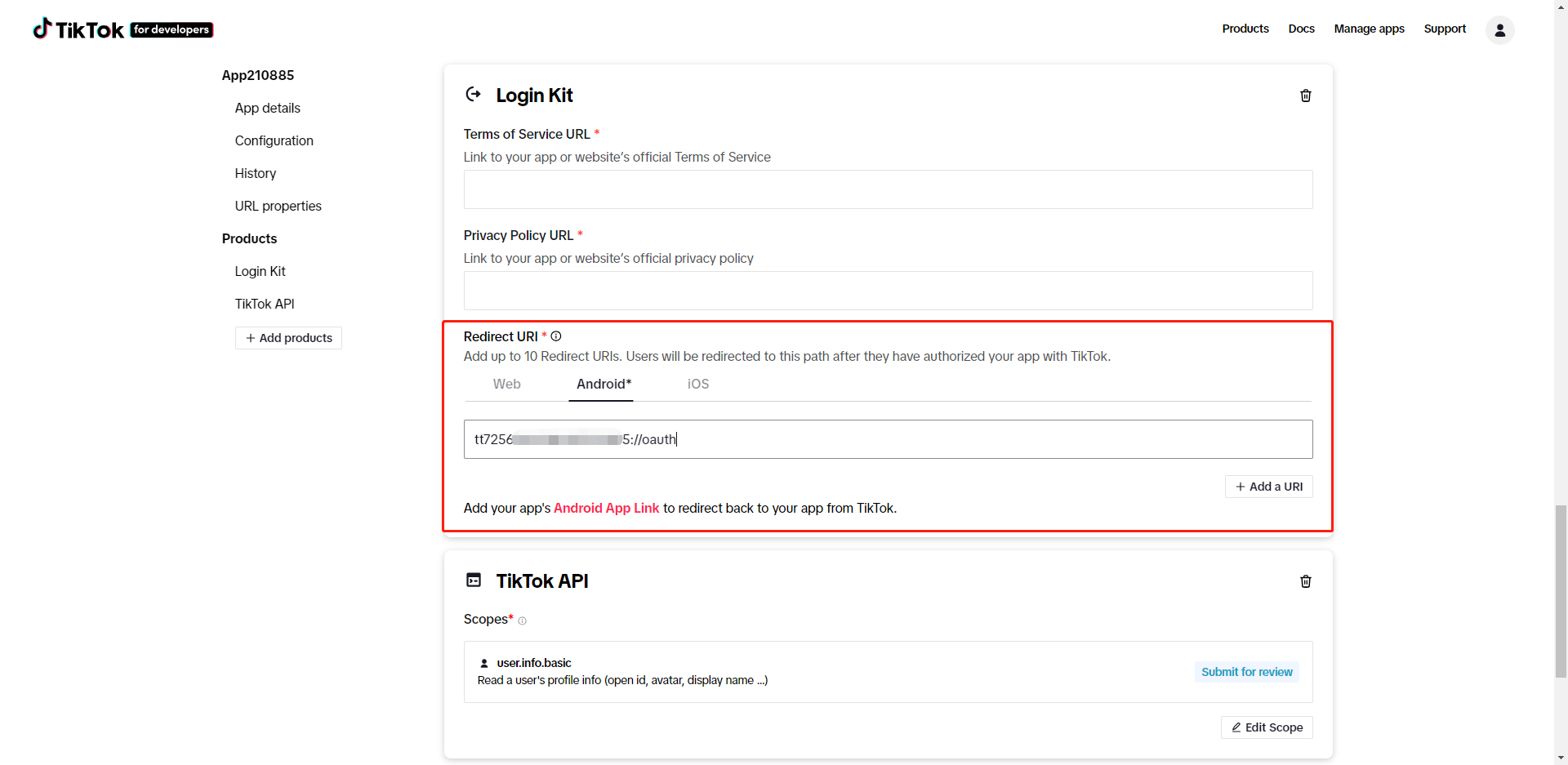Open the Android App Link hyperlink
1568x765 pixels.
coord(606,508)
